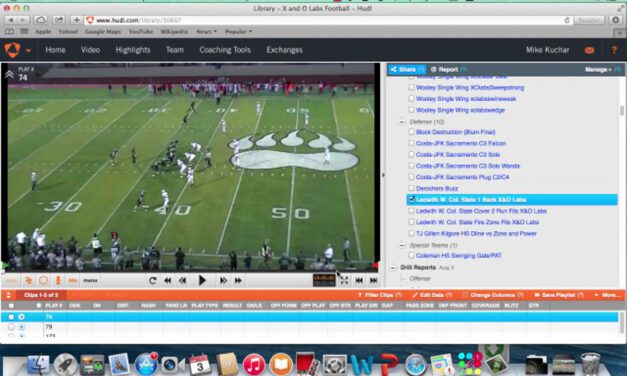The height and width of the screenshot is (376, 627).
Task: Check Wooley Single Wing xolabswedge
Action: [411, 110]
